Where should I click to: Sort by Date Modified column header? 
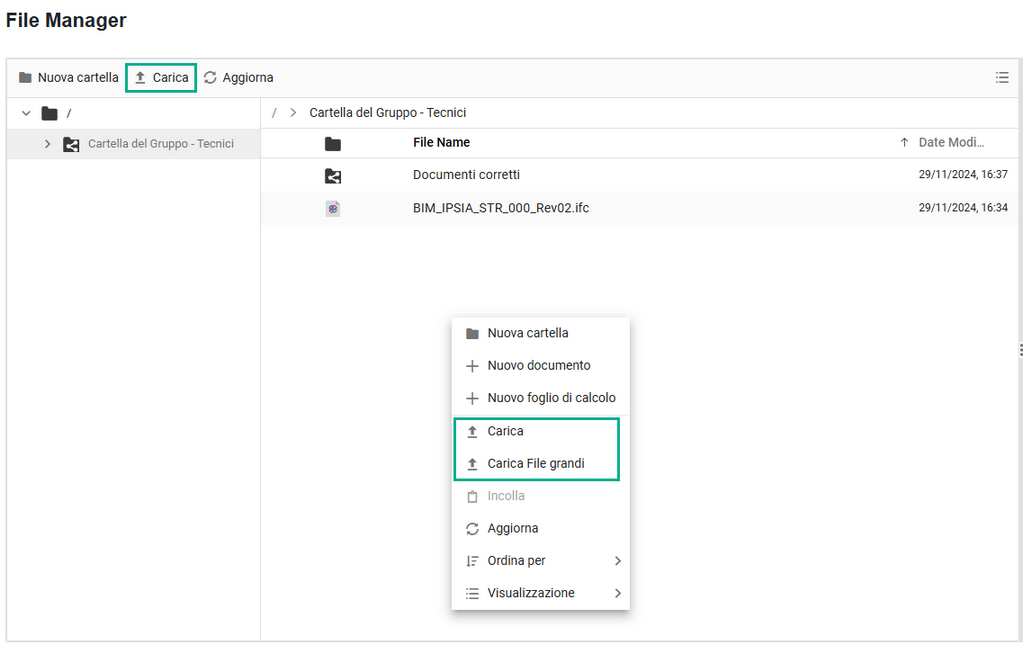(950, 143)
